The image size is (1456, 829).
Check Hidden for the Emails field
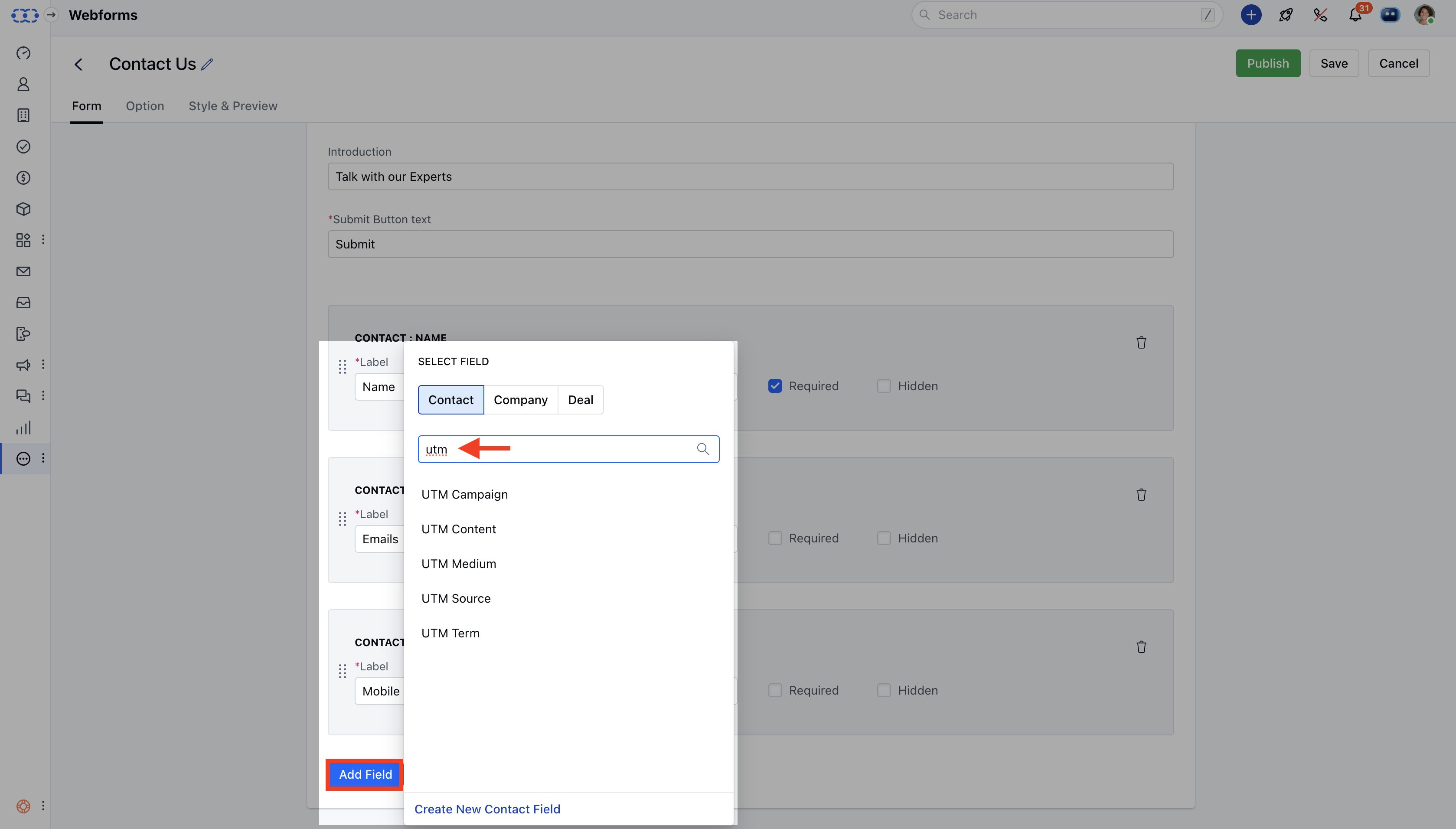[x=883, y=538]
